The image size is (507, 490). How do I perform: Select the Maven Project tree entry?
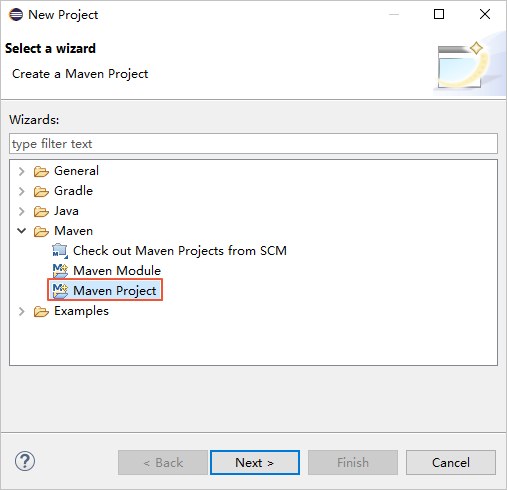click(x=105, y=290)
